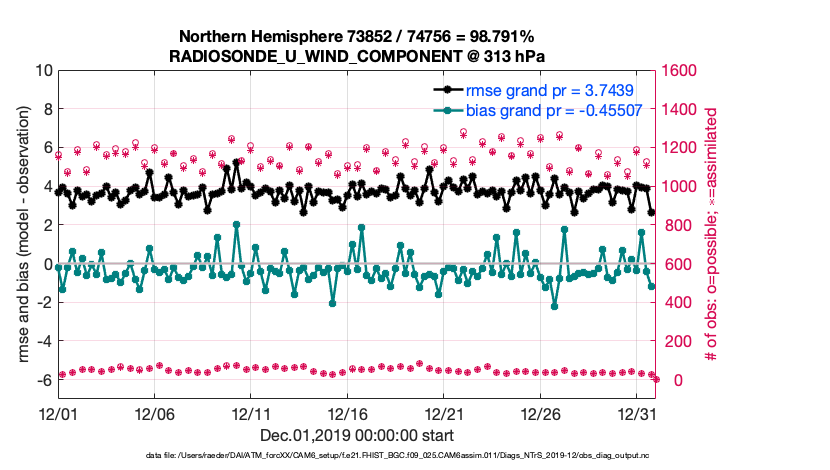Click the 1600 tick on right axis
This screenshot has height=470, width=830.
click(674, 71)
